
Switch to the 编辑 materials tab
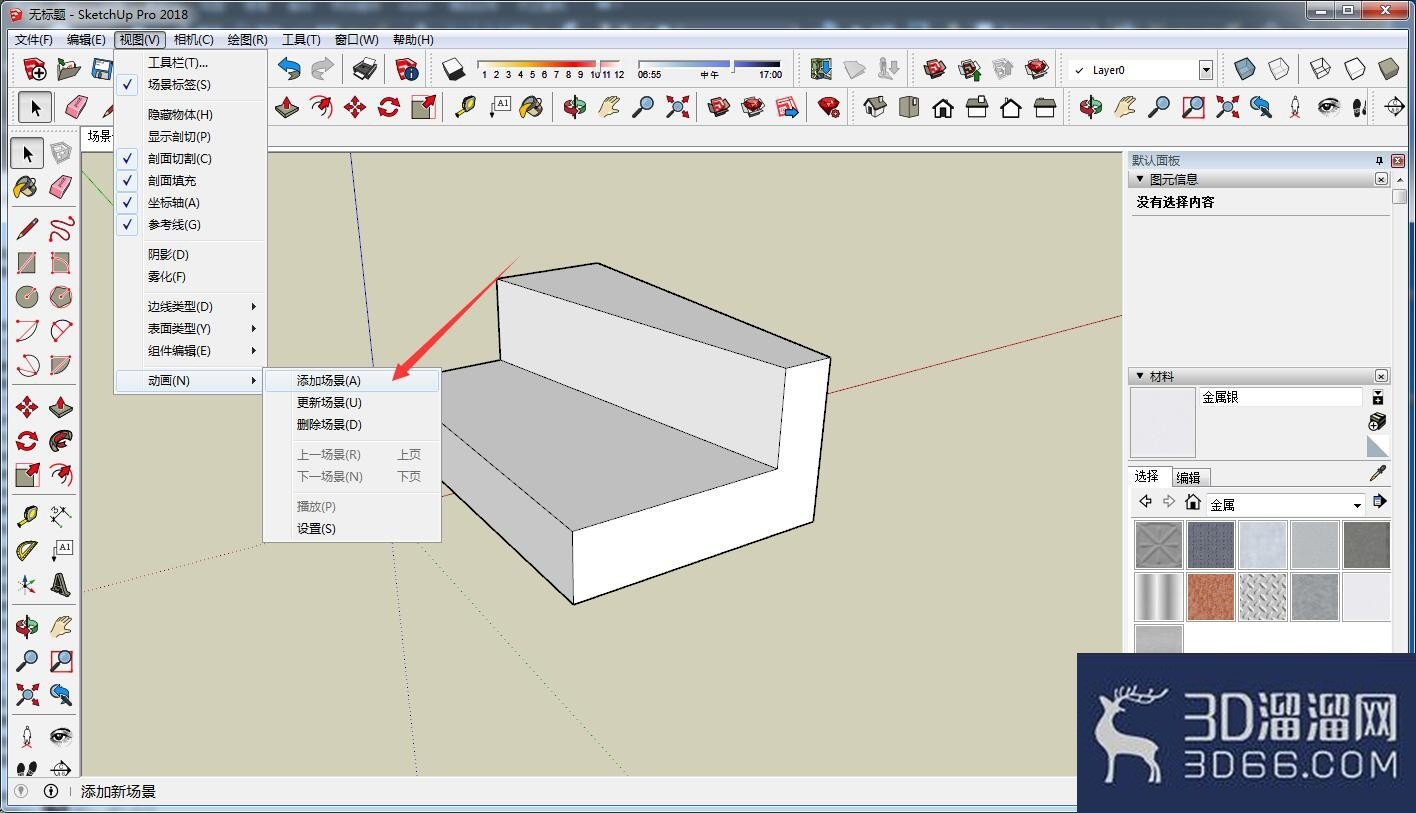(1188, 478)
